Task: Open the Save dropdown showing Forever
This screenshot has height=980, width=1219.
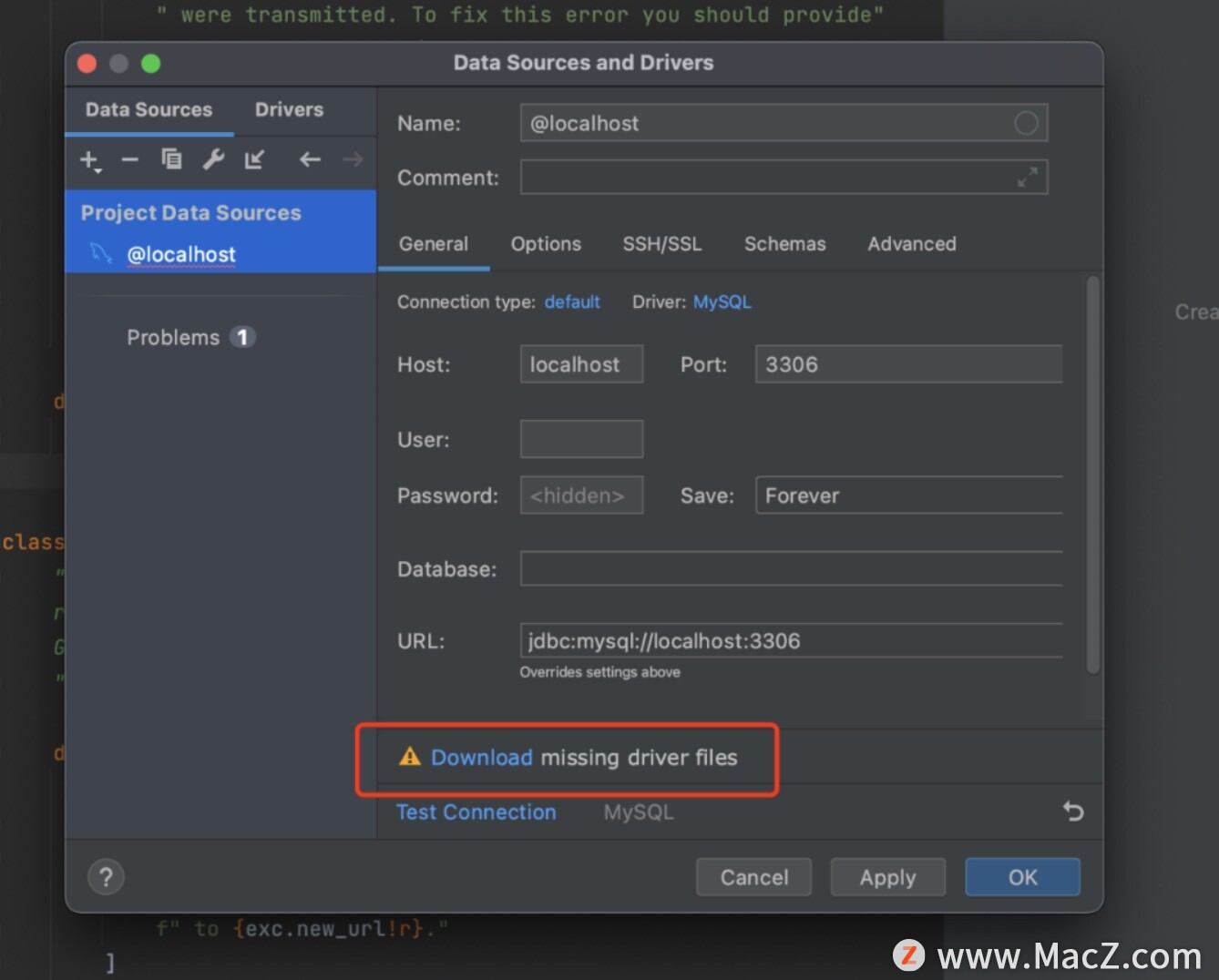Action: pos(909,495)
